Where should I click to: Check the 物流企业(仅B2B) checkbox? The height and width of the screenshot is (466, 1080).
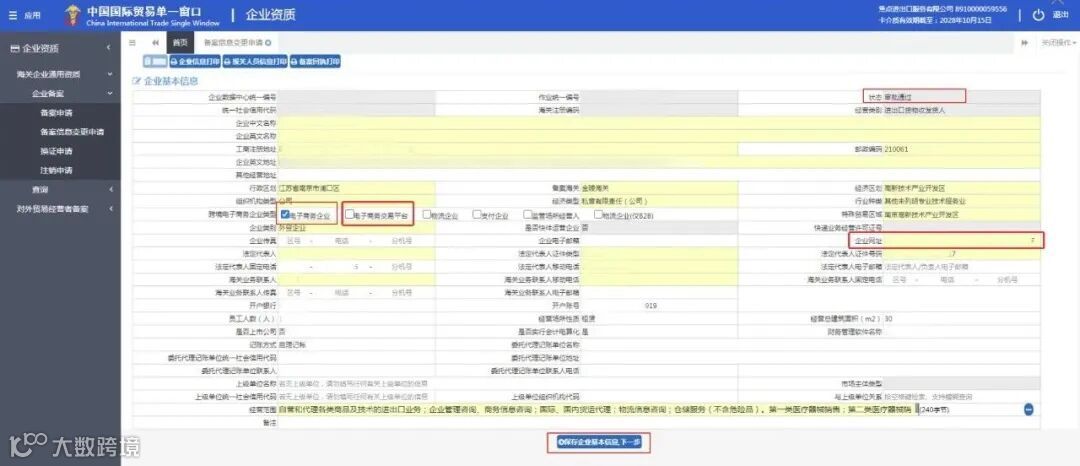[x=598, y=214]
